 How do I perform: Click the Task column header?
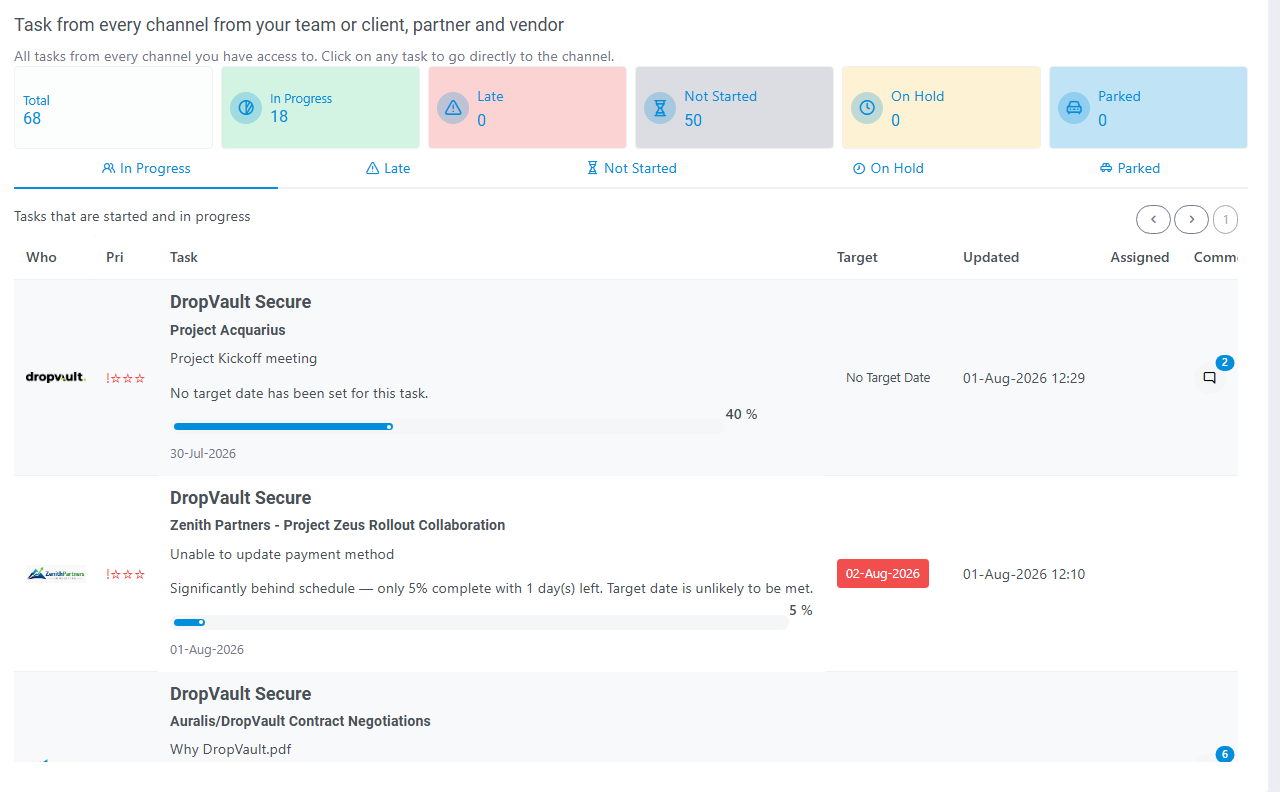click(184, 257)
